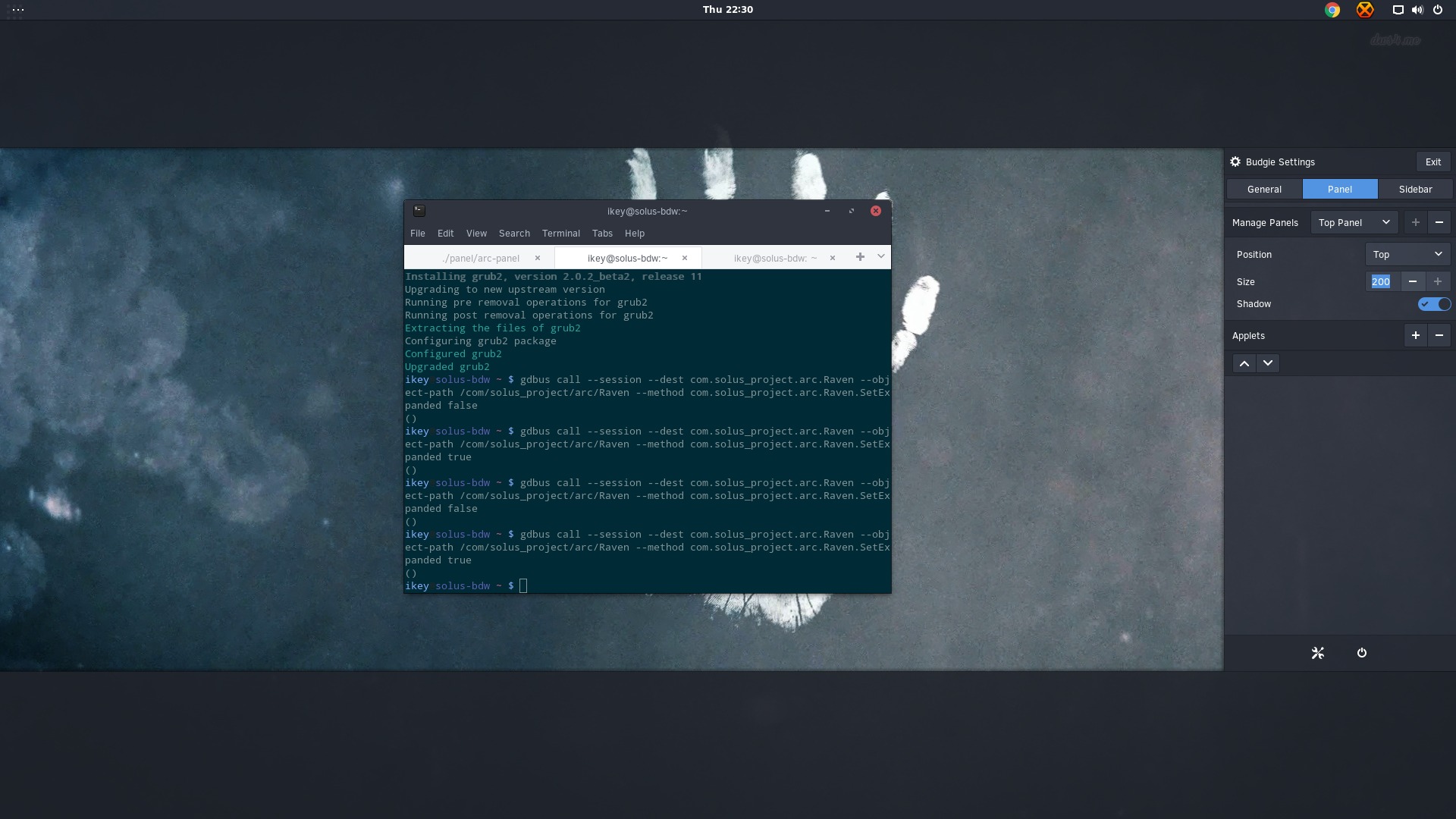Open a new terminal tab with plus icon
The image size is (1456, 819).
point(860,257)
